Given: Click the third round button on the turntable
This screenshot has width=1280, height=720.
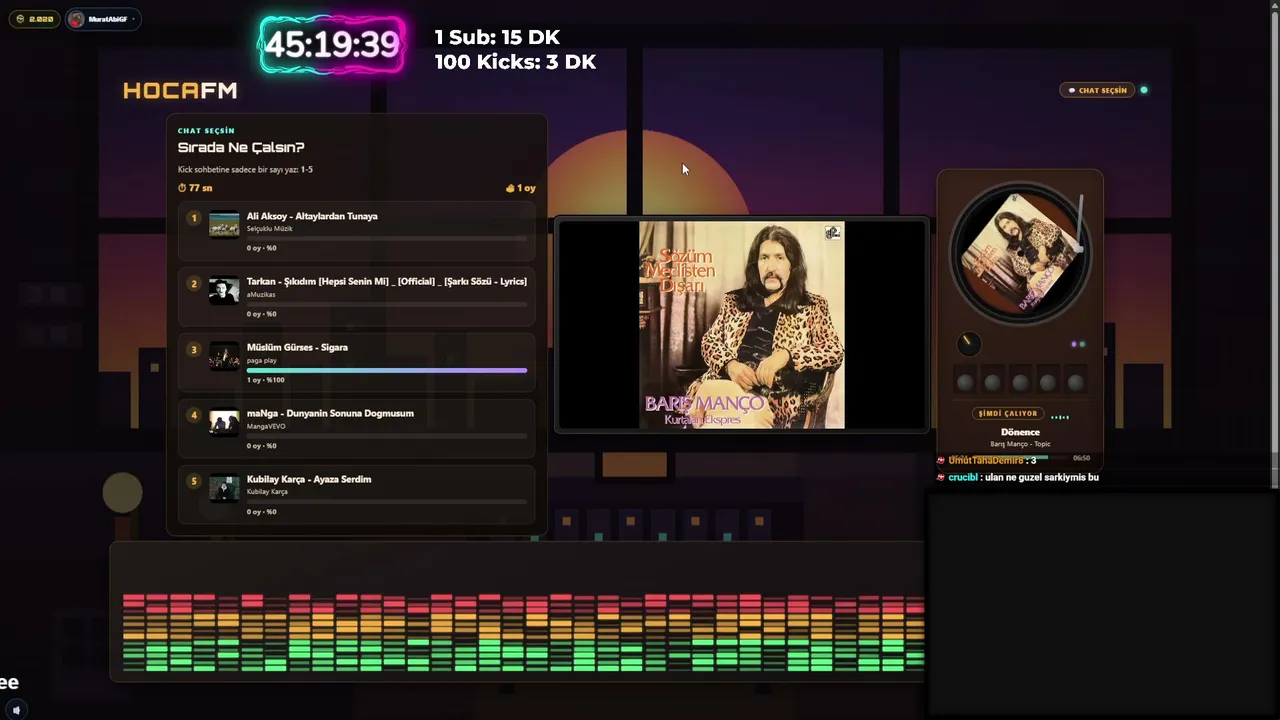Looking at the screenshot, I should click(1020, 382).
